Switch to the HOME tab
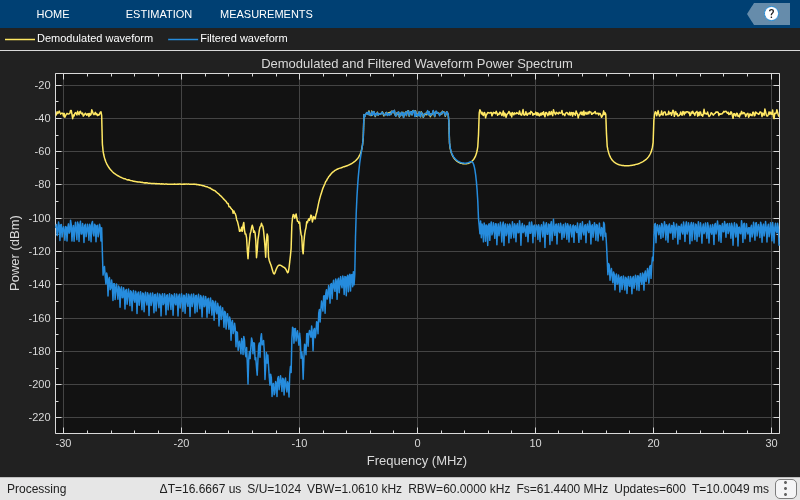Viewport: 800px width, 500px height. pos(53,14)
